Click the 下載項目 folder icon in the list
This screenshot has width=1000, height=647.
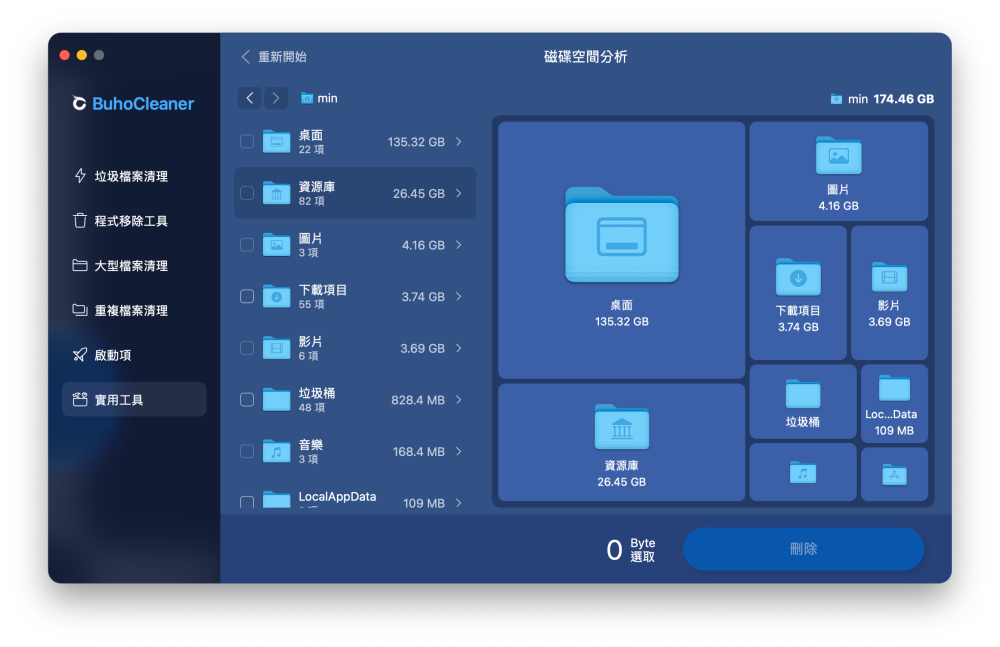coord(277,297)
